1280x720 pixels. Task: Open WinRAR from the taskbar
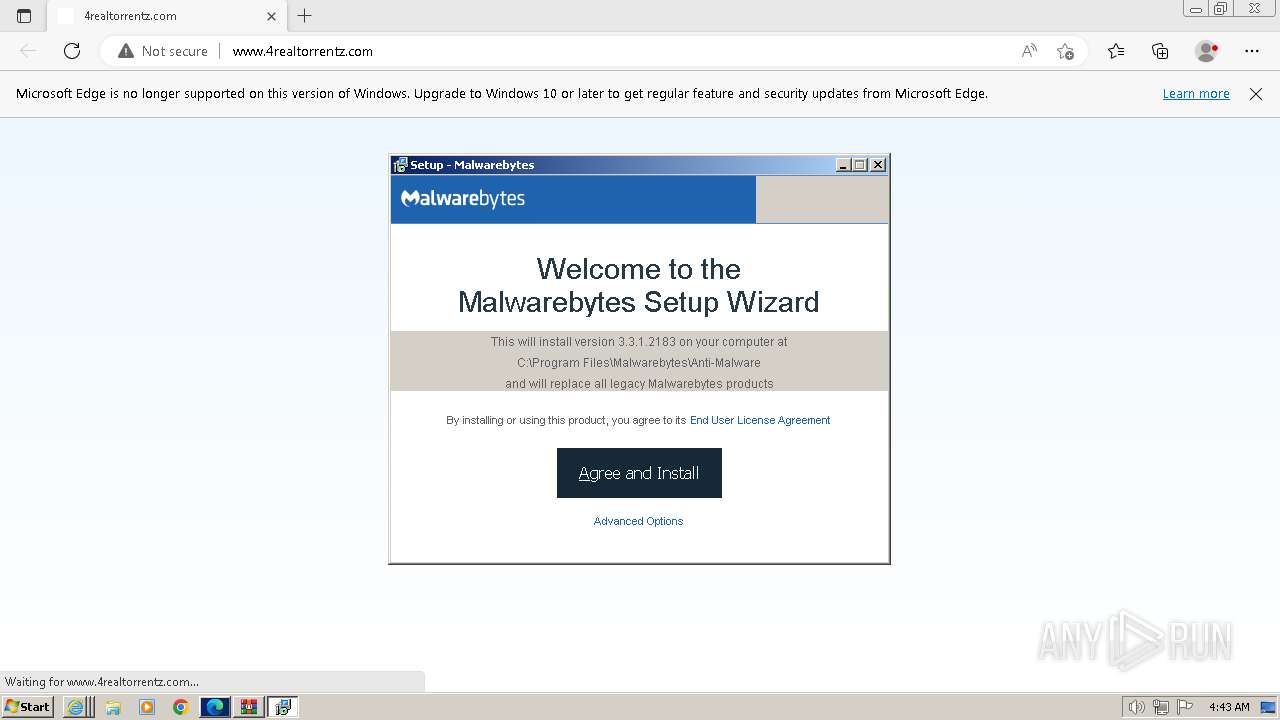coord(249,707)
